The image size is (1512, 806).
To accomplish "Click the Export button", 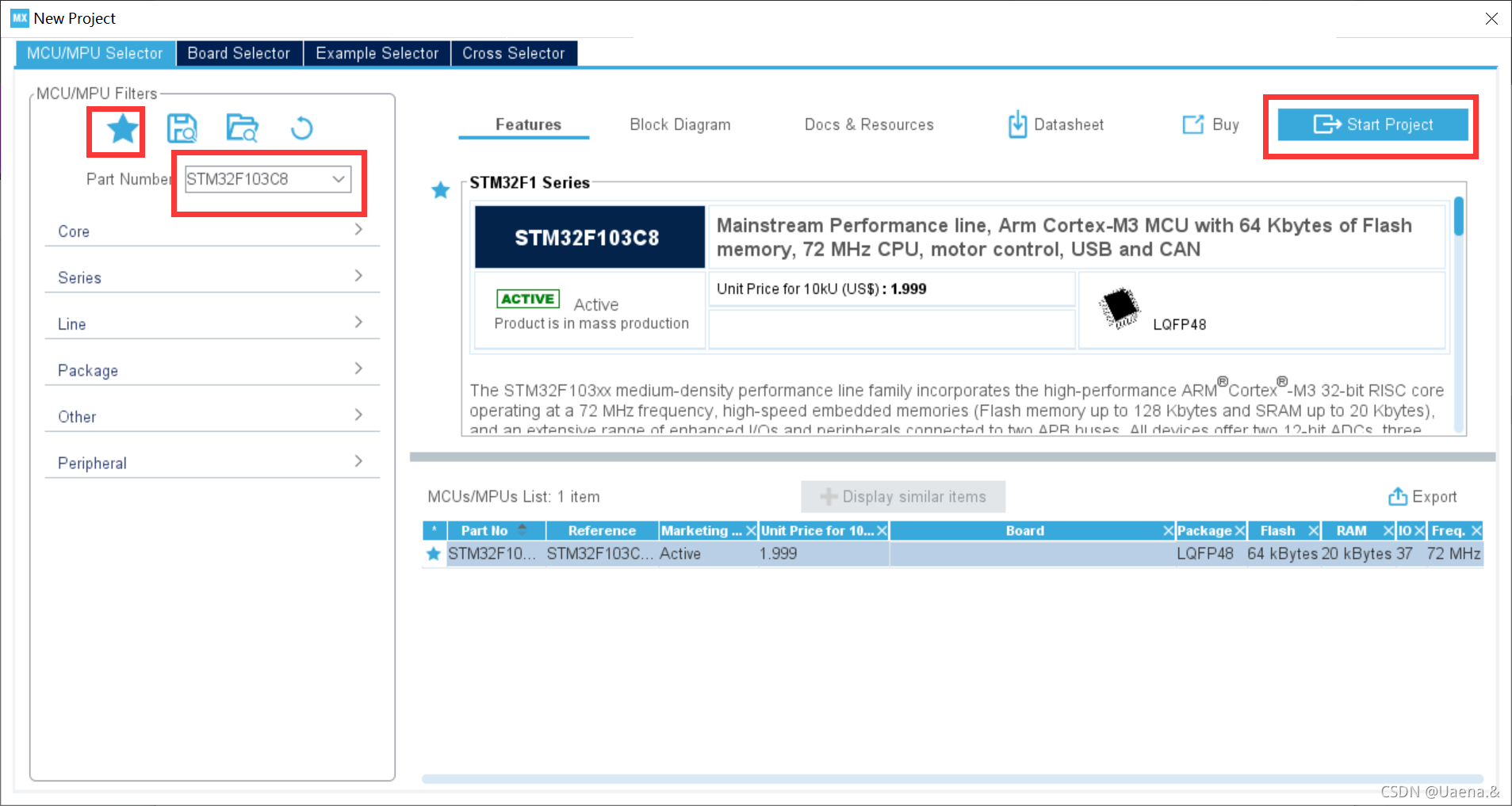I will (1422, 497).
